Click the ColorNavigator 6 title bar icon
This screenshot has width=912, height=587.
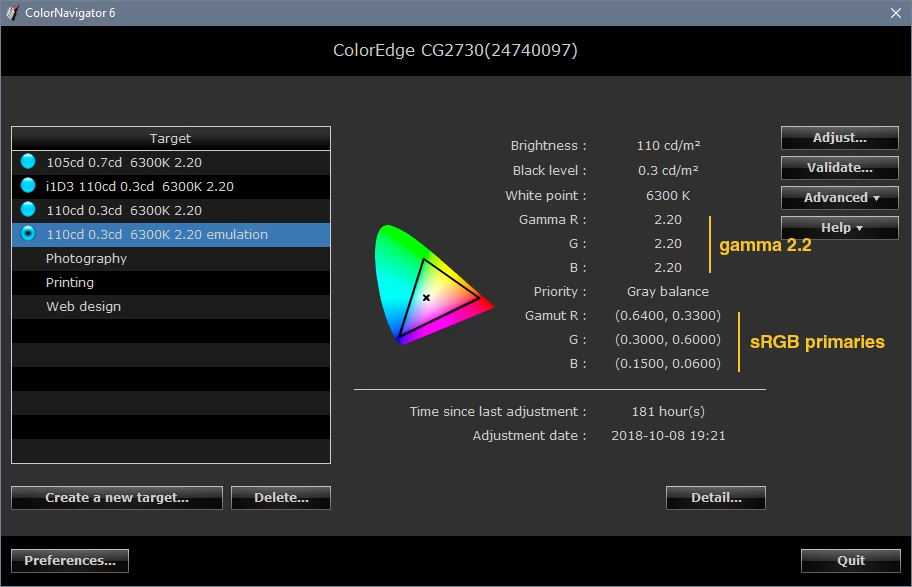[13, 12]
